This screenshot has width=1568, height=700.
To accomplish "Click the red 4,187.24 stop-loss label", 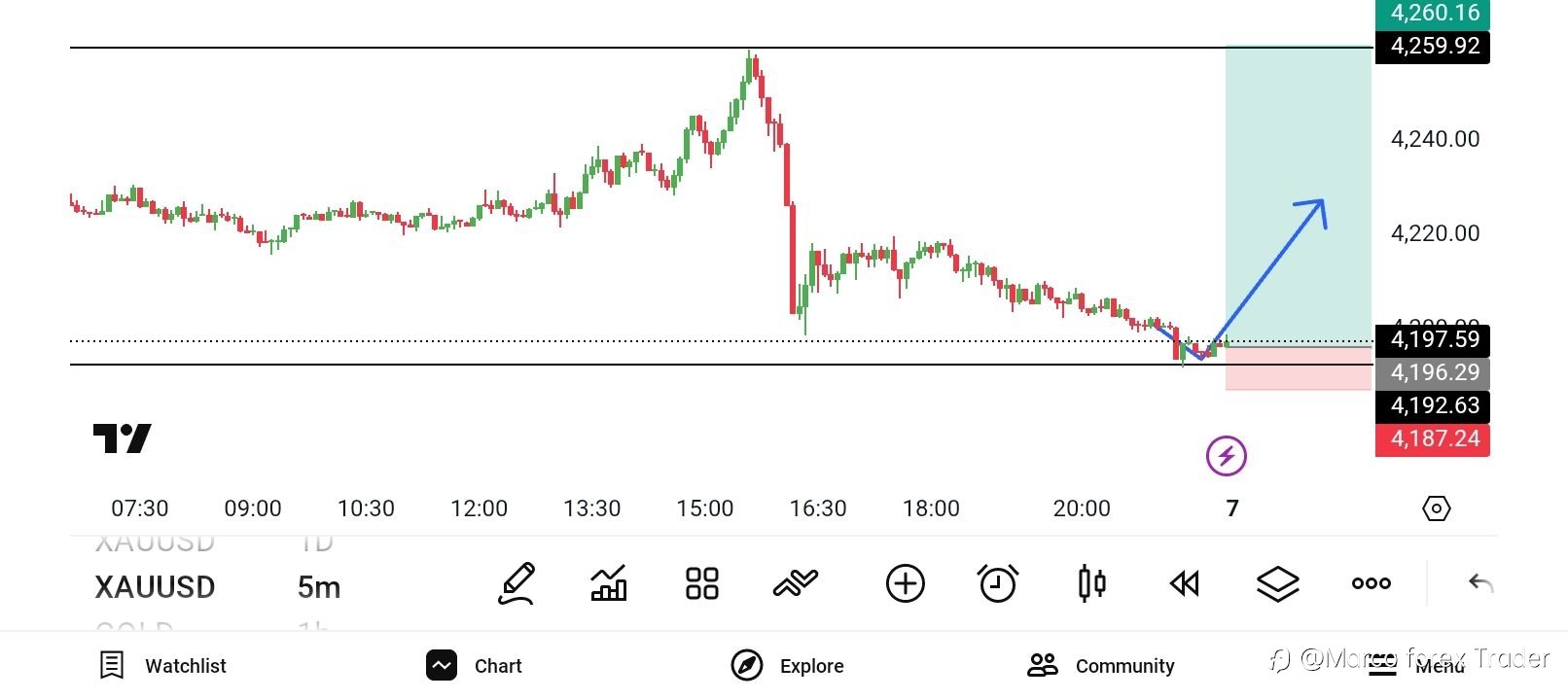I will point(1432,439).
